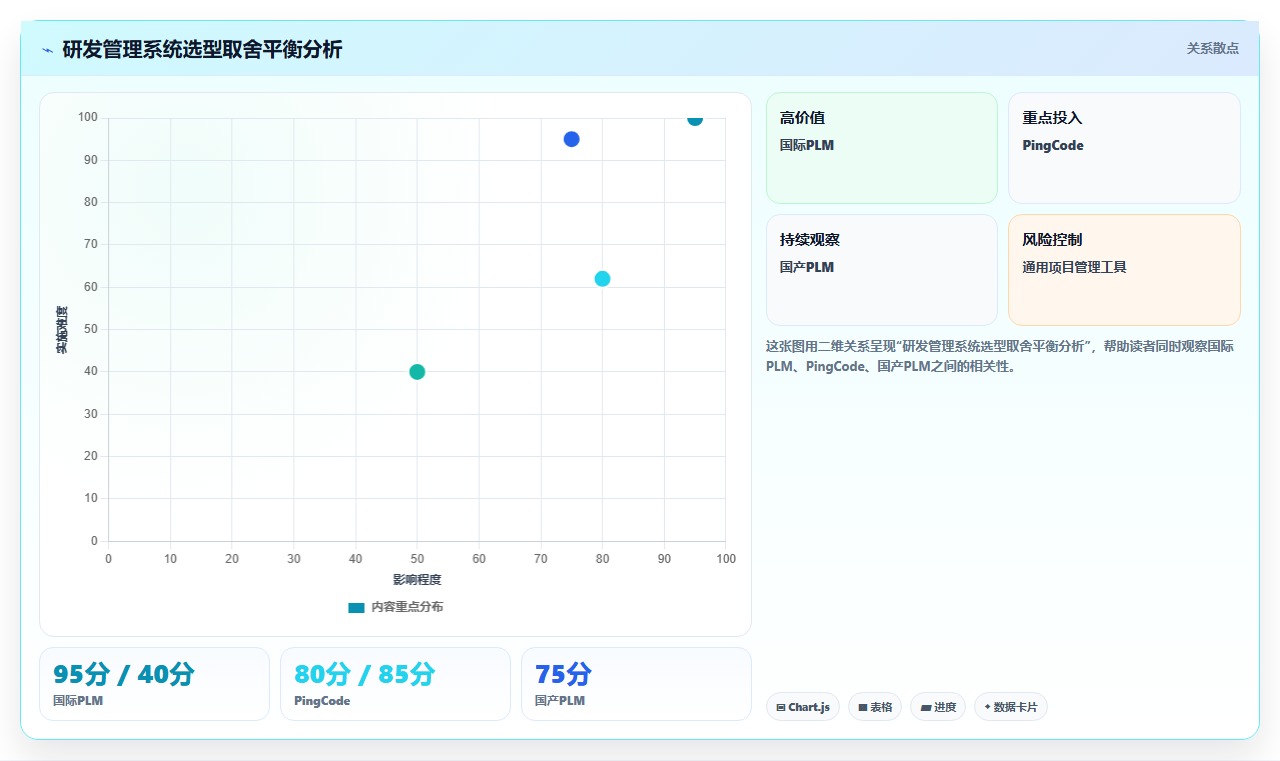
Task: Click the Chart.js tag icon
Action: (781, 708)
